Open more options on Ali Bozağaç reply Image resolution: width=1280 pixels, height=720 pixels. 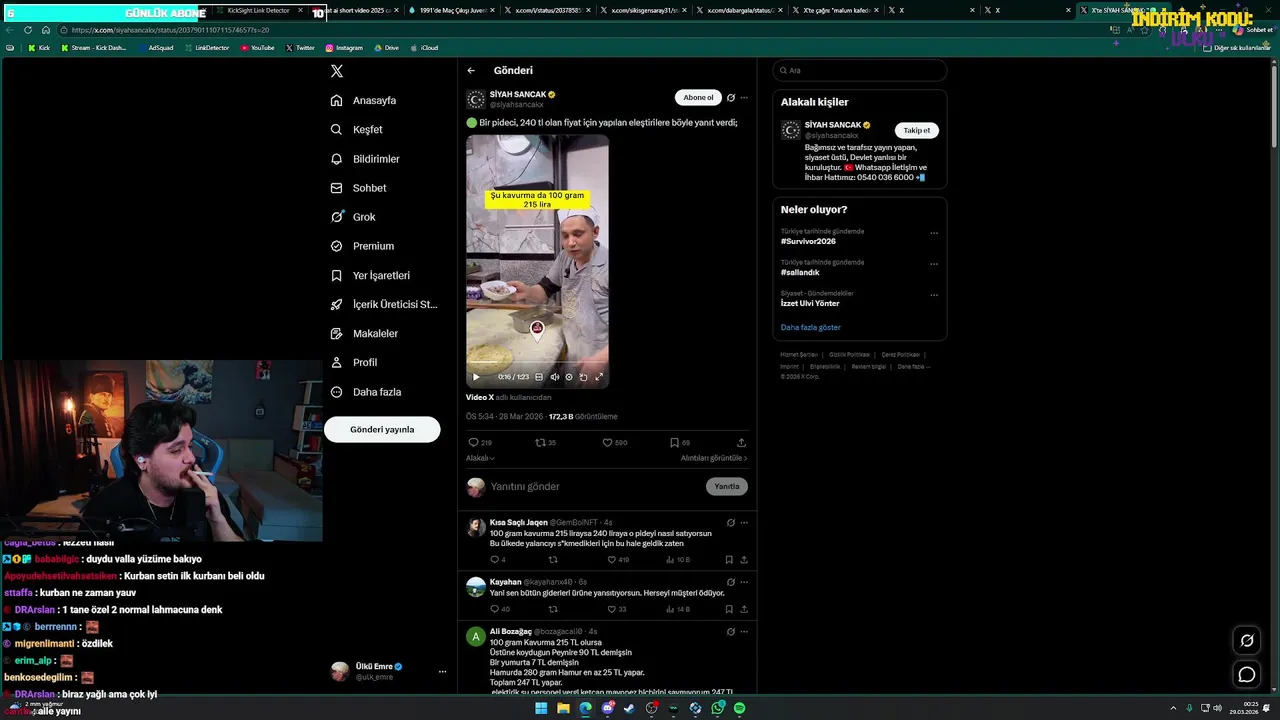(744, 632)
